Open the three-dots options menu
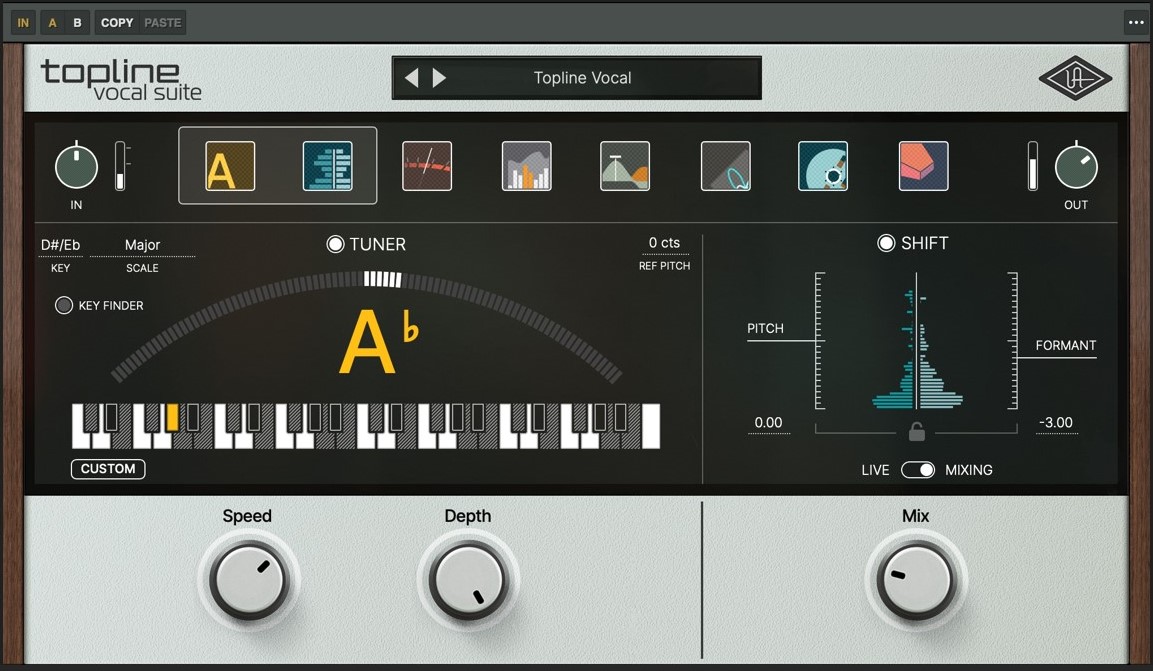1153x671 pixels. [1135, 22]
